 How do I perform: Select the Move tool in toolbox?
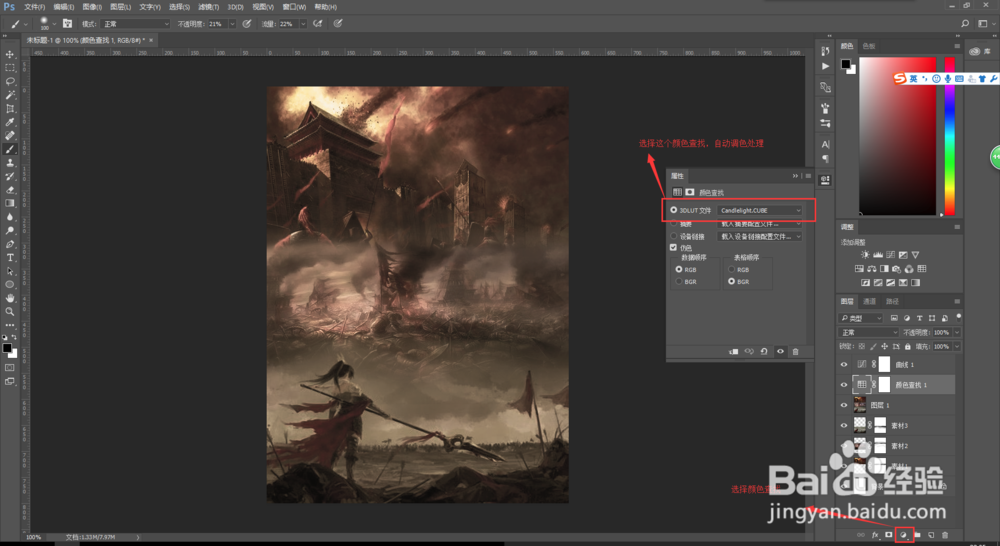10,54
